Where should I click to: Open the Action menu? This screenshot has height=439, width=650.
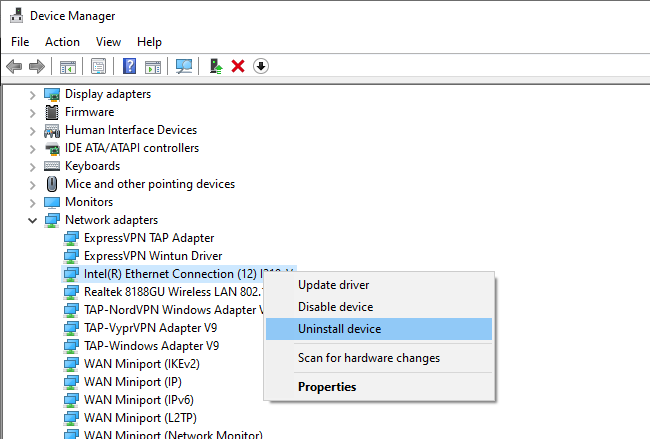pos(62,42)
